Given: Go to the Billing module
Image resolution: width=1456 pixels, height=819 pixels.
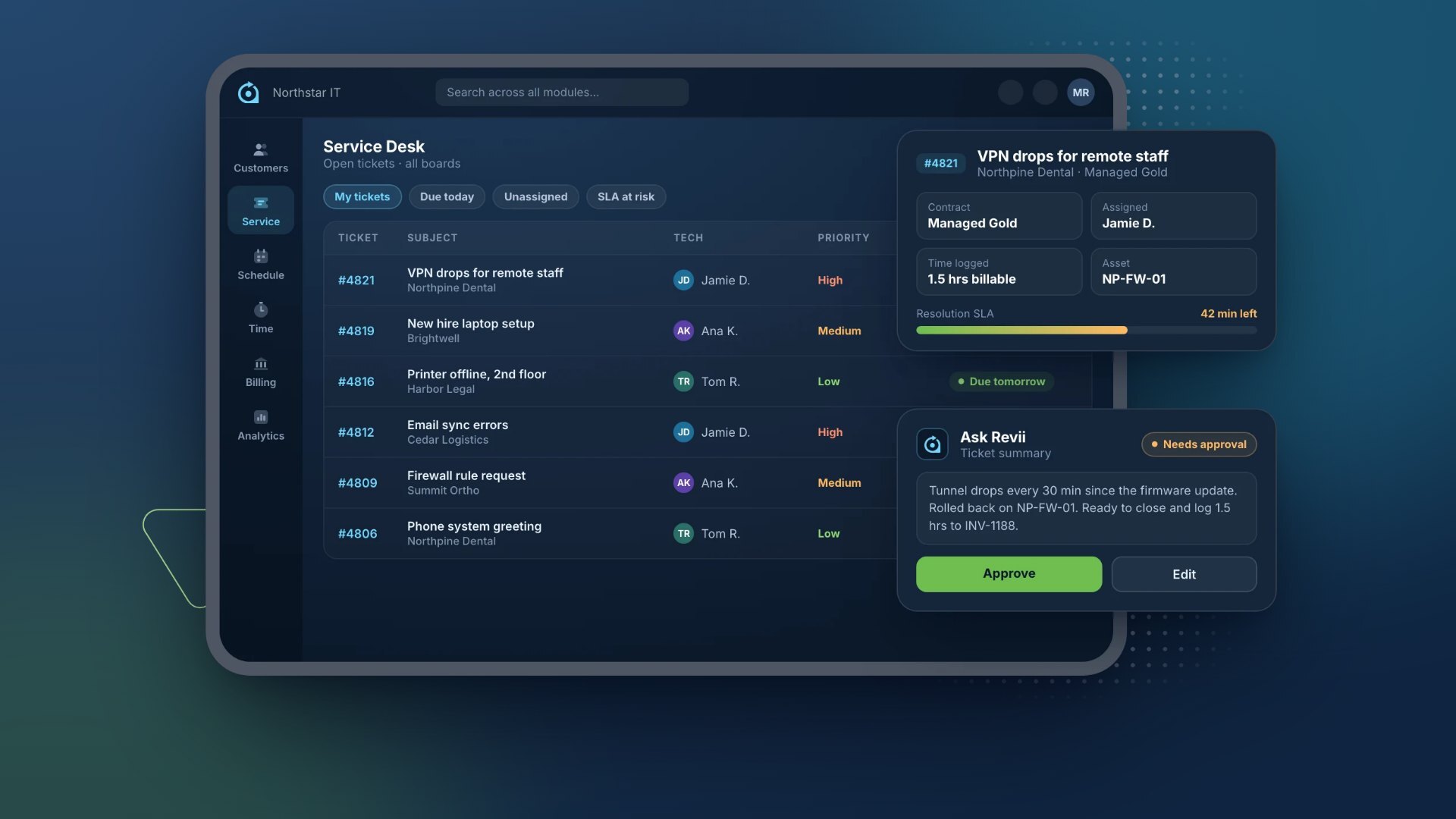Looking at the screenshot, I should [x=260, y=372].
